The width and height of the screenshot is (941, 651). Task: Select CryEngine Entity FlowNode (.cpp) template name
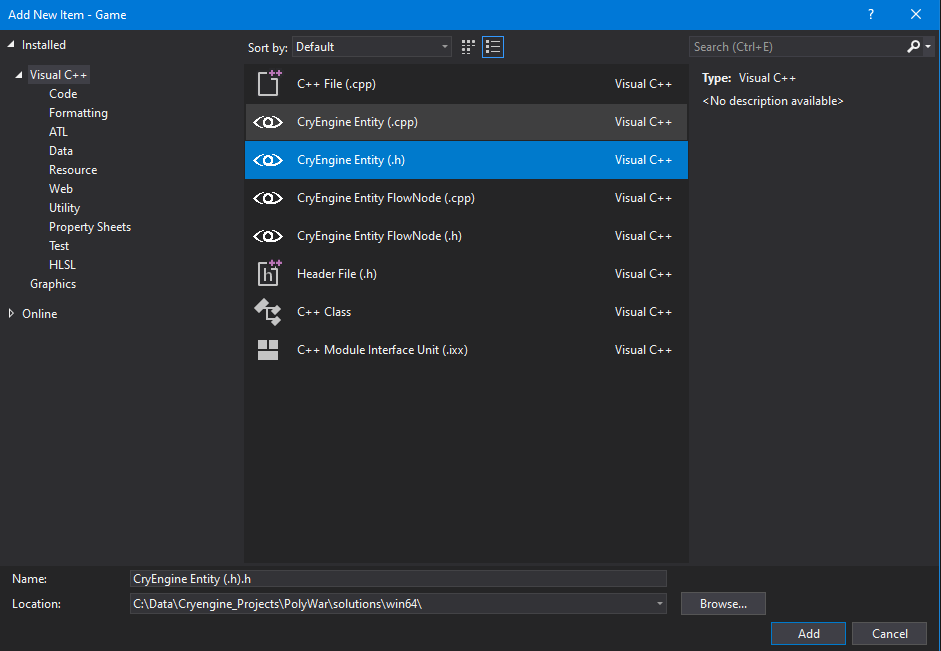pyautogui.click(x=386, y=198)
